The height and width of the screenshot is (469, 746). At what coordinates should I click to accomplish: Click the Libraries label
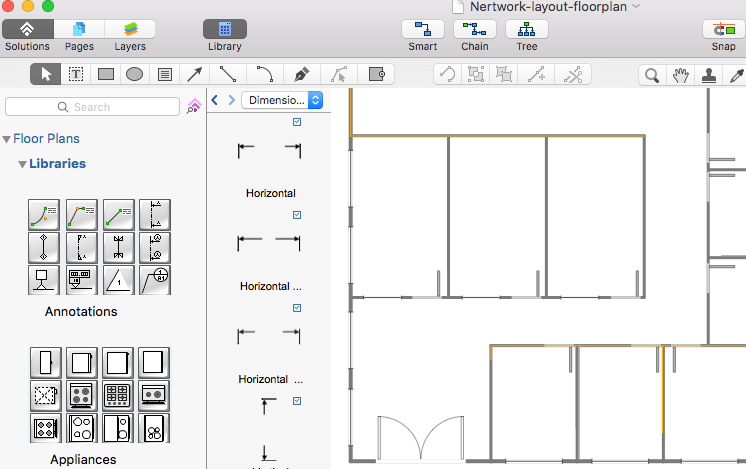pos(58,164)
